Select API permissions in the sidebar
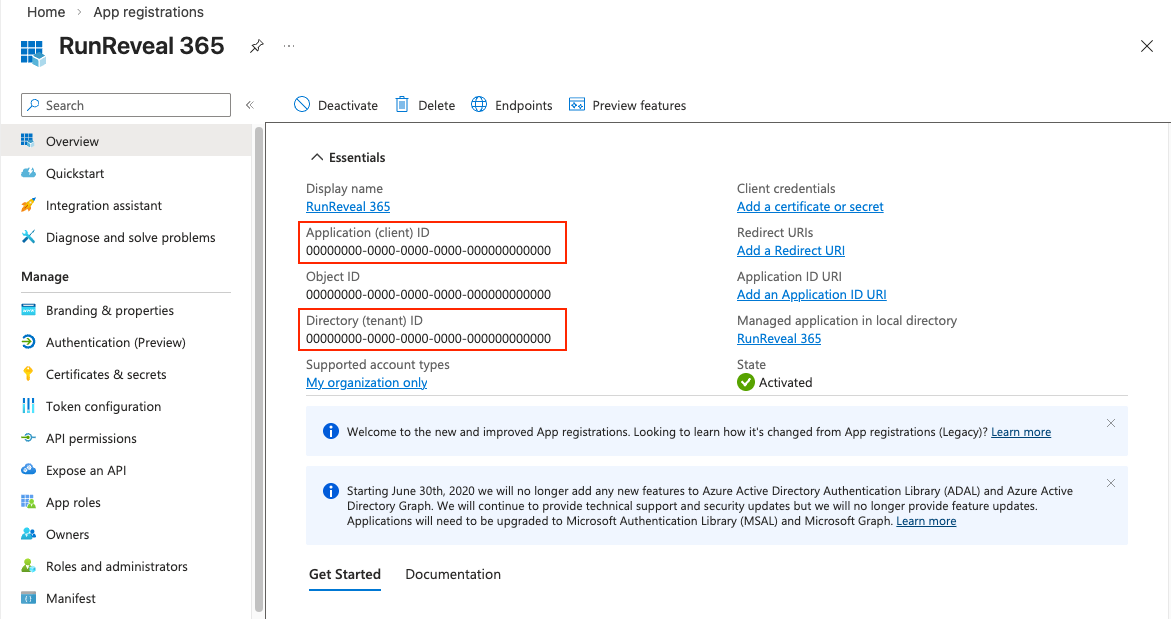Viewport: 1171px width, 619px height. tap(97, 438)
